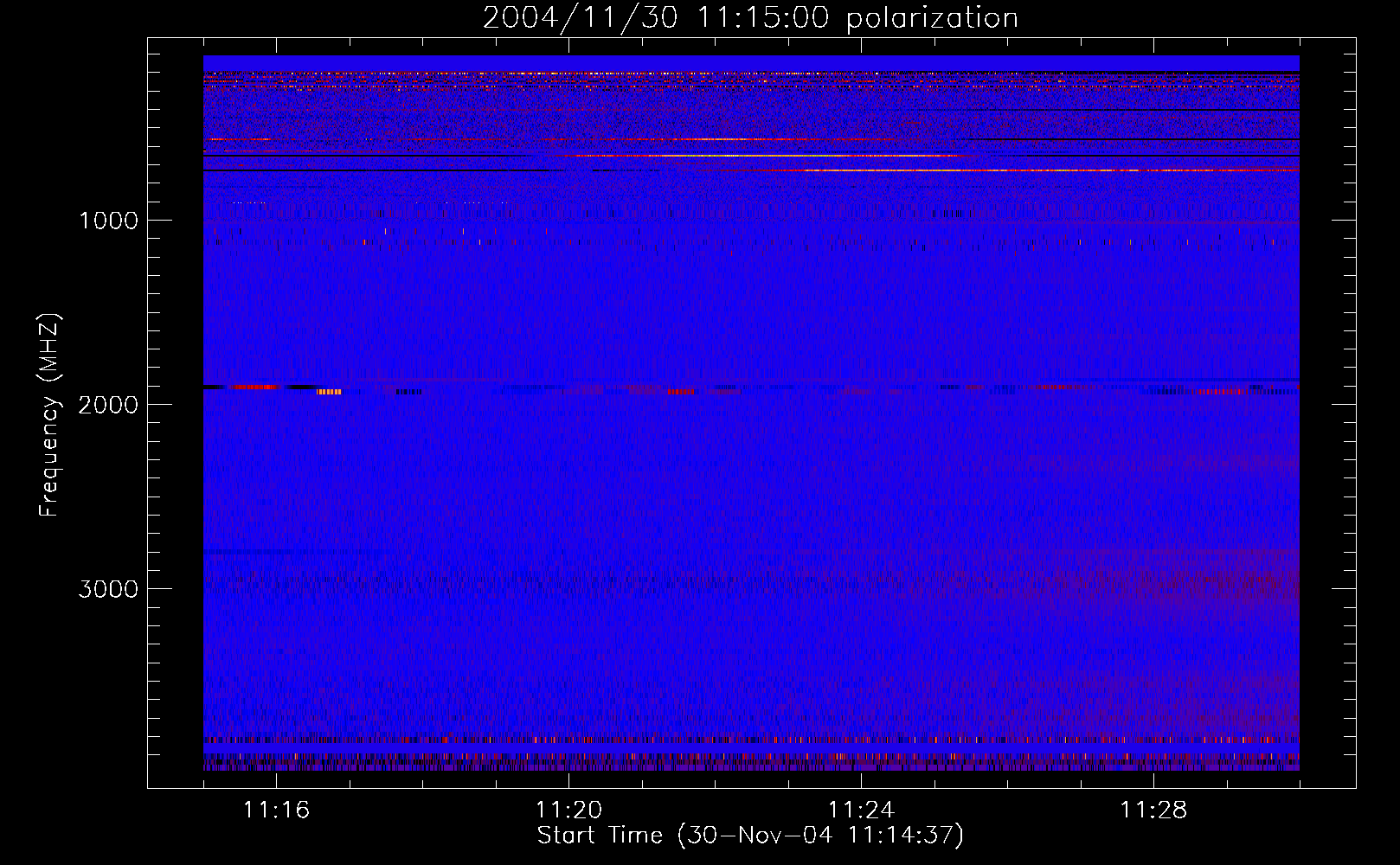
Task: Click the plot title "2004/11/30 11:15:00 polarization"
Action: 750,18
